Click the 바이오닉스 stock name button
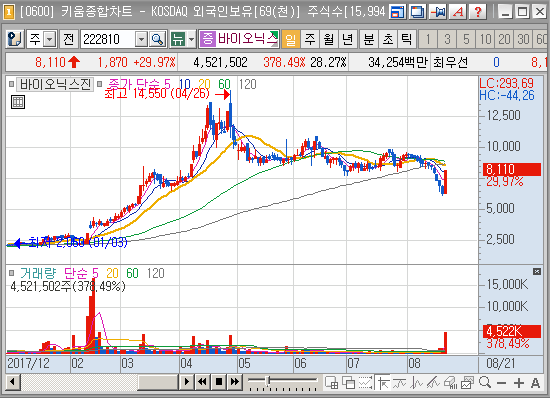Image resolution: width=550 pixels, height=398 pixels. pyautogui.click(x=248, y=39)
